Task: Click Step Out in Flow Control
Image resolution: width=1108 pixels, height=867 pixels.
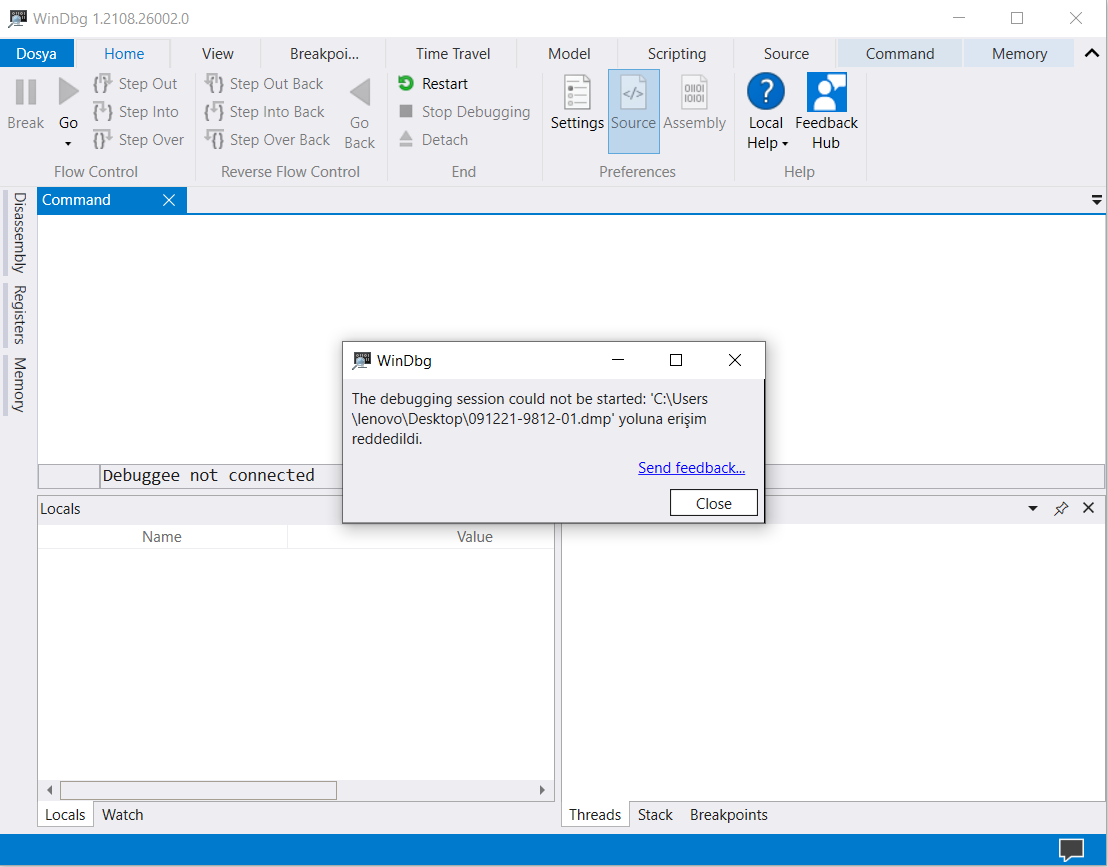Action: [x=135, y=83]
